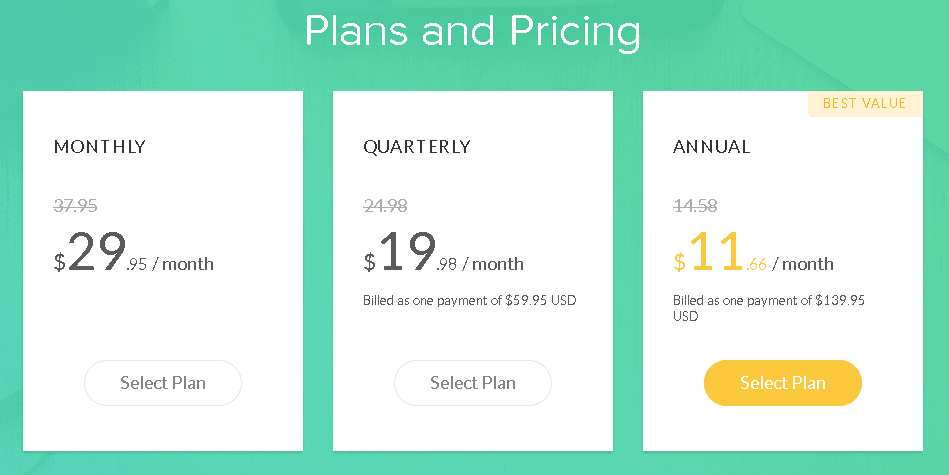Click the dollar sign on Quarterly price
This screenshot has width=949, height=475.
click(x=369, y=262)
